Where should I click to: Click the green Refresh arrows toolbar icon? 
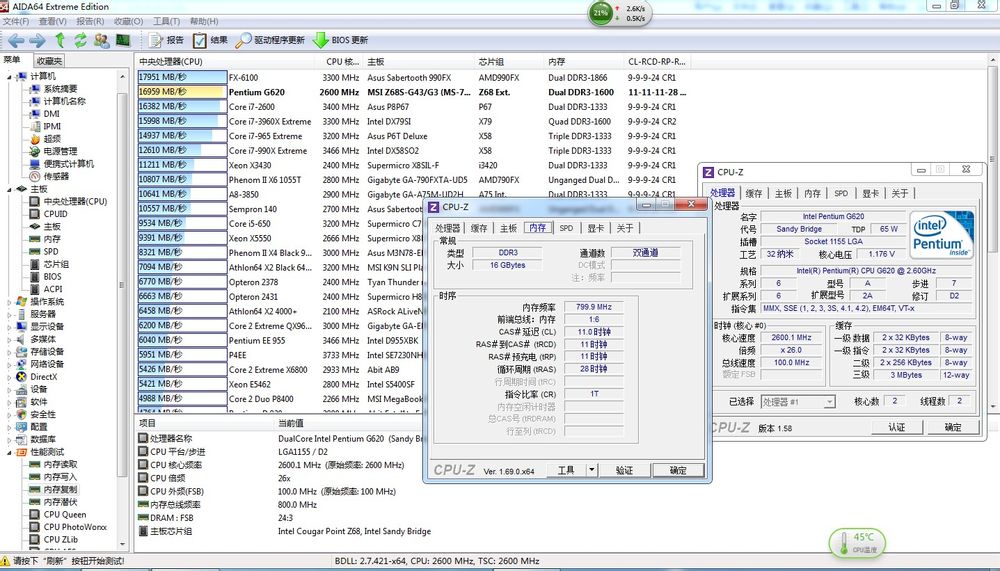tap(81, 40)
